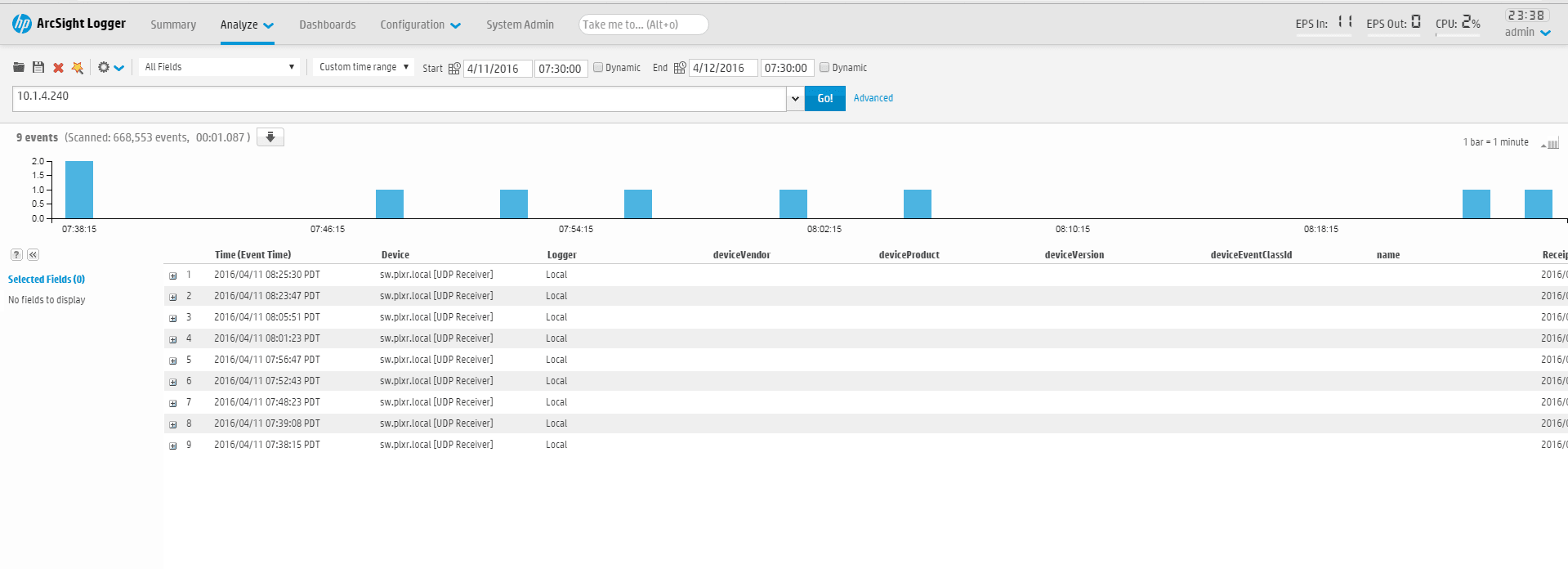Screen dimensions: 1568x569
Task: Open the Start date calendar picker icon
Action: [x=454, y=69]
